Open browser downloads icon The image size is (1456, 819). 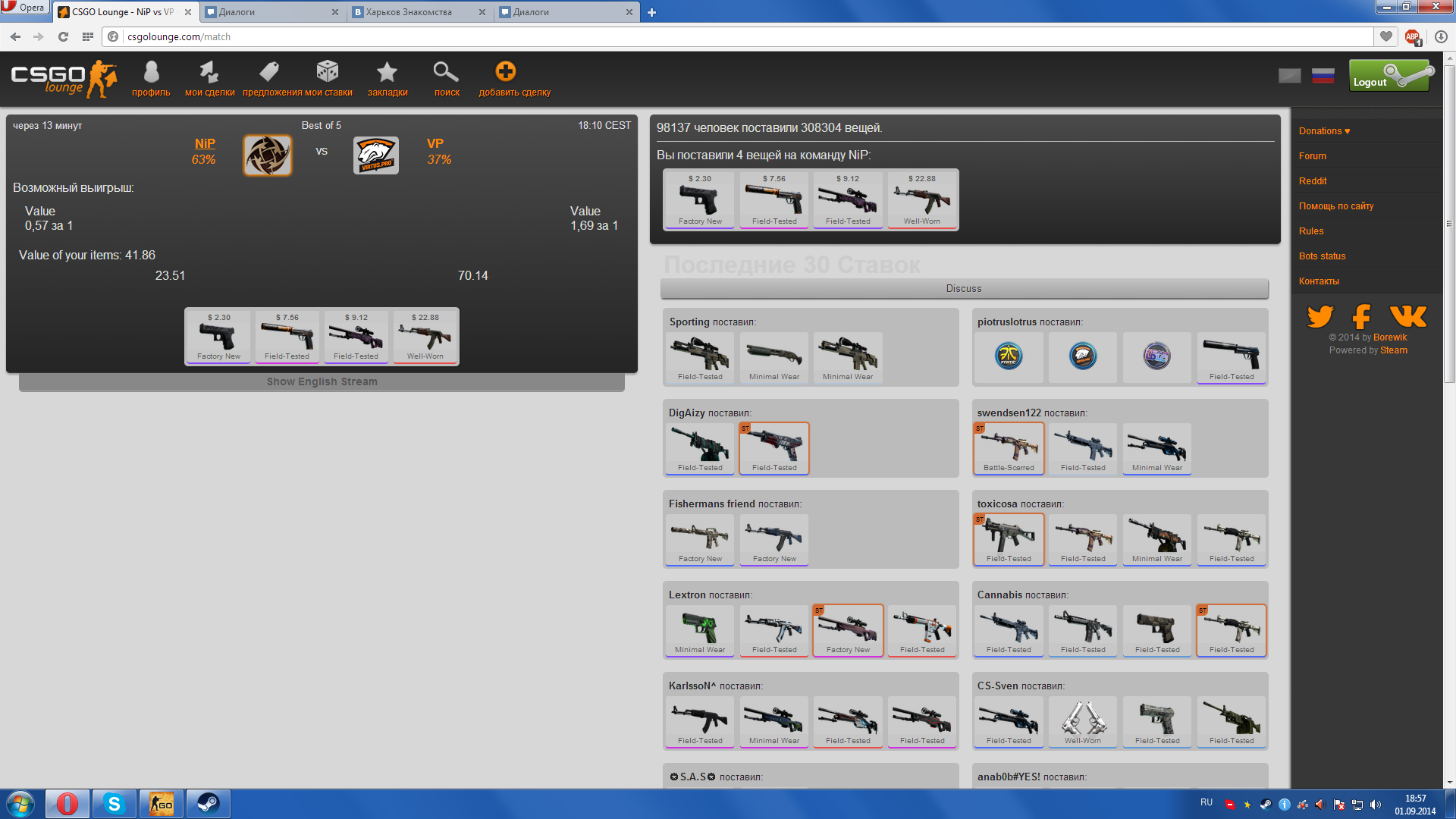[1441, 36]
